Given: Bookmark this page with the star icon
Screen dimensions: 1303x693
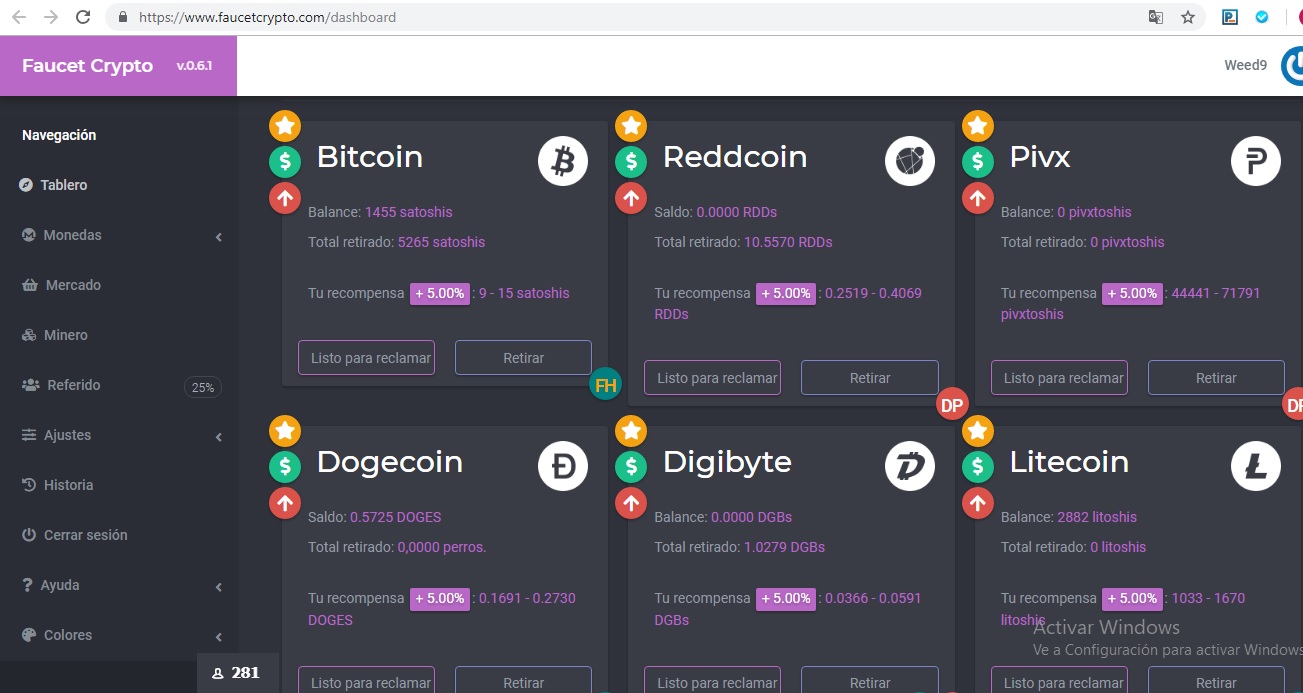Looking at the screenshot, I should tap(1188, 17).
